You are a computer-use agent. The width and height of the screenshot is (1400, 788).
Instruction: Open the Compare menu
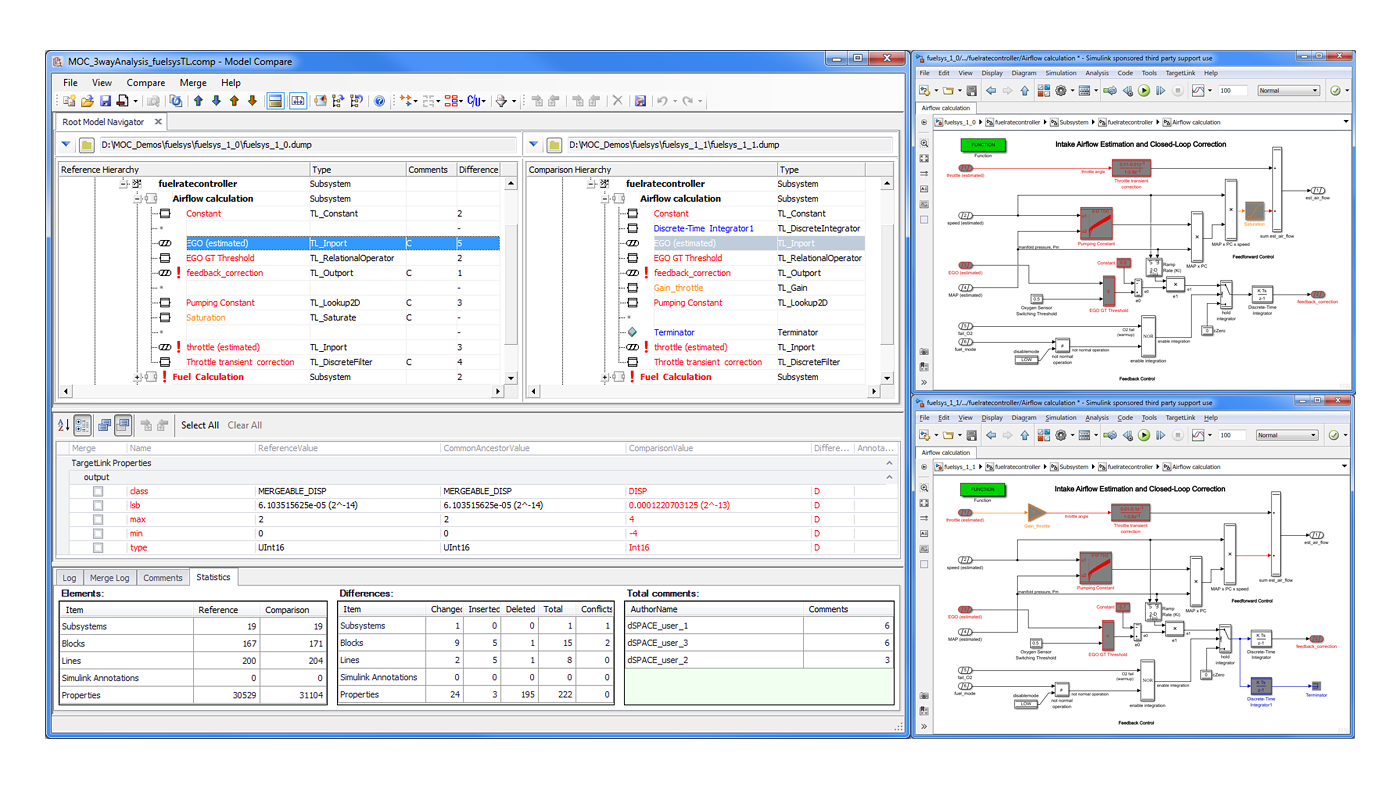tap(146, 82)
